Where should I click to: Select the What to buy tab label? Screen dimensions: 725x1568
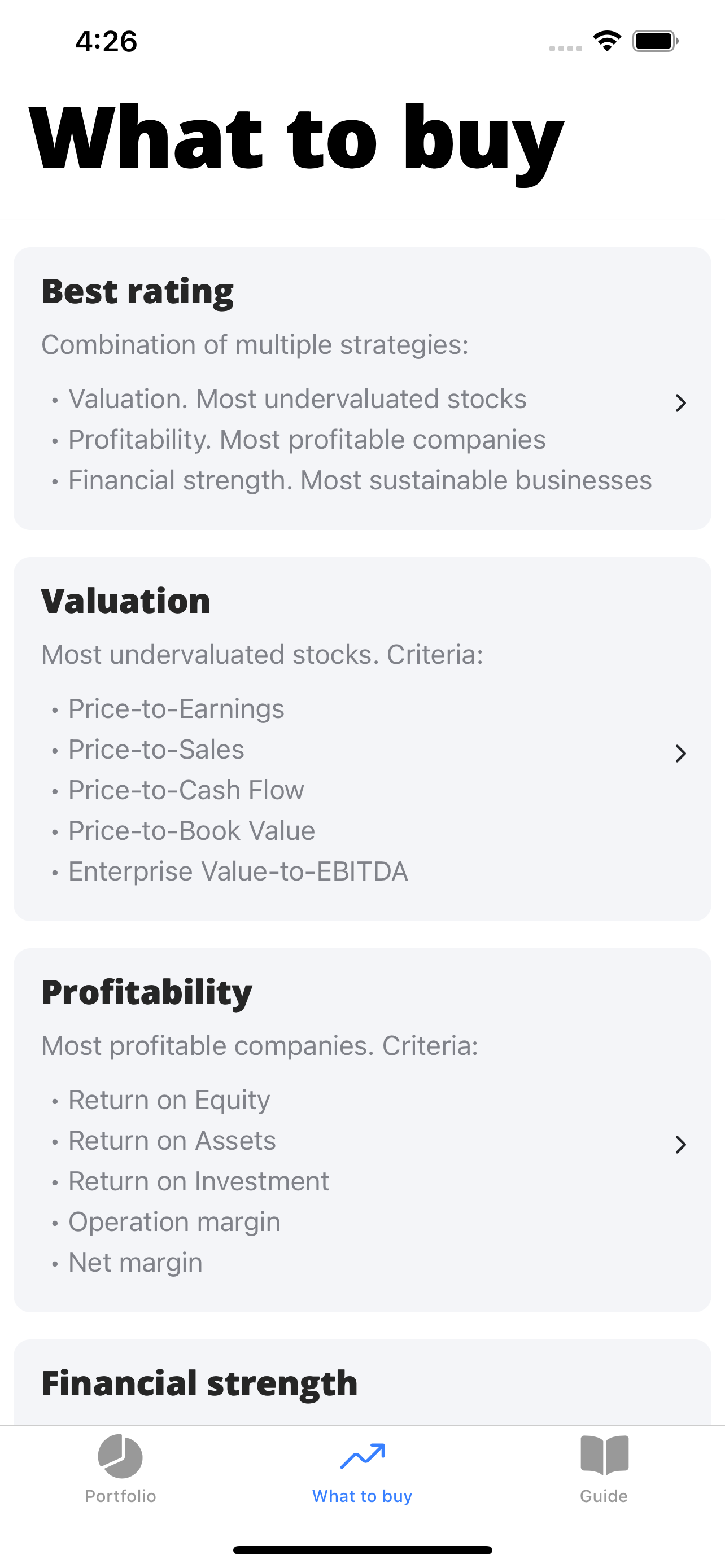[x=362, y=1496]
